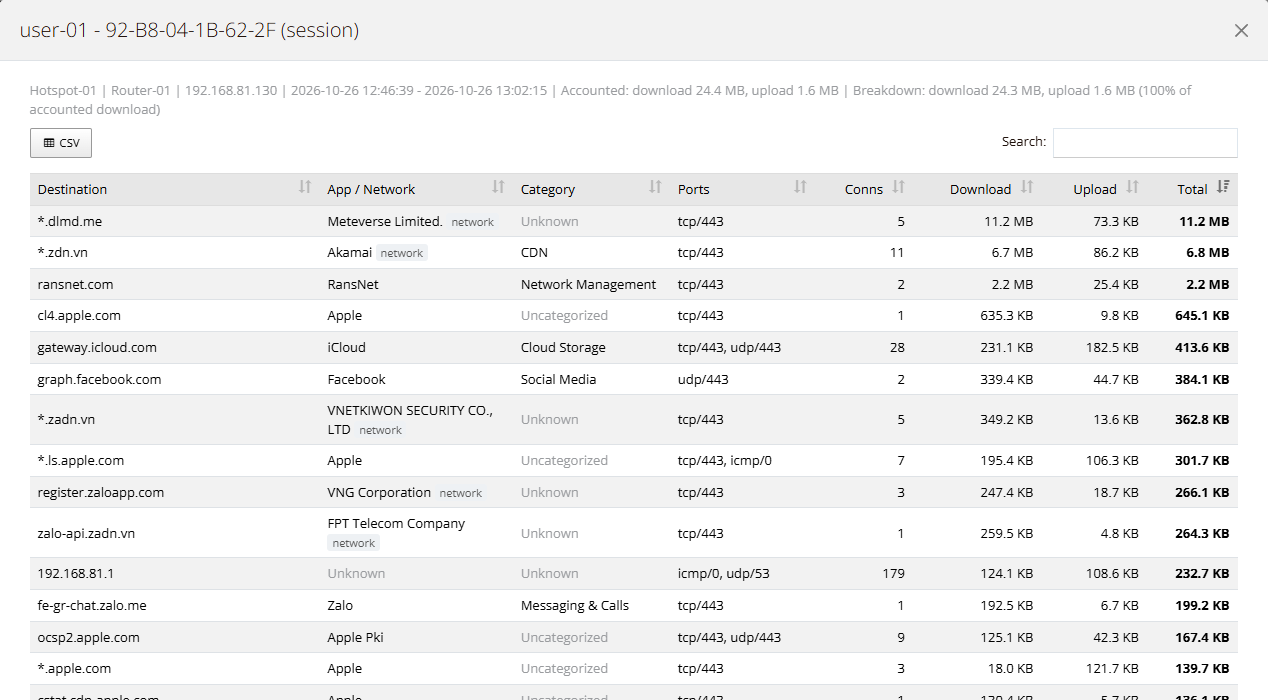Click the iCloud app name
Viewport: 1268px width, 700px height.
(347, 348)
